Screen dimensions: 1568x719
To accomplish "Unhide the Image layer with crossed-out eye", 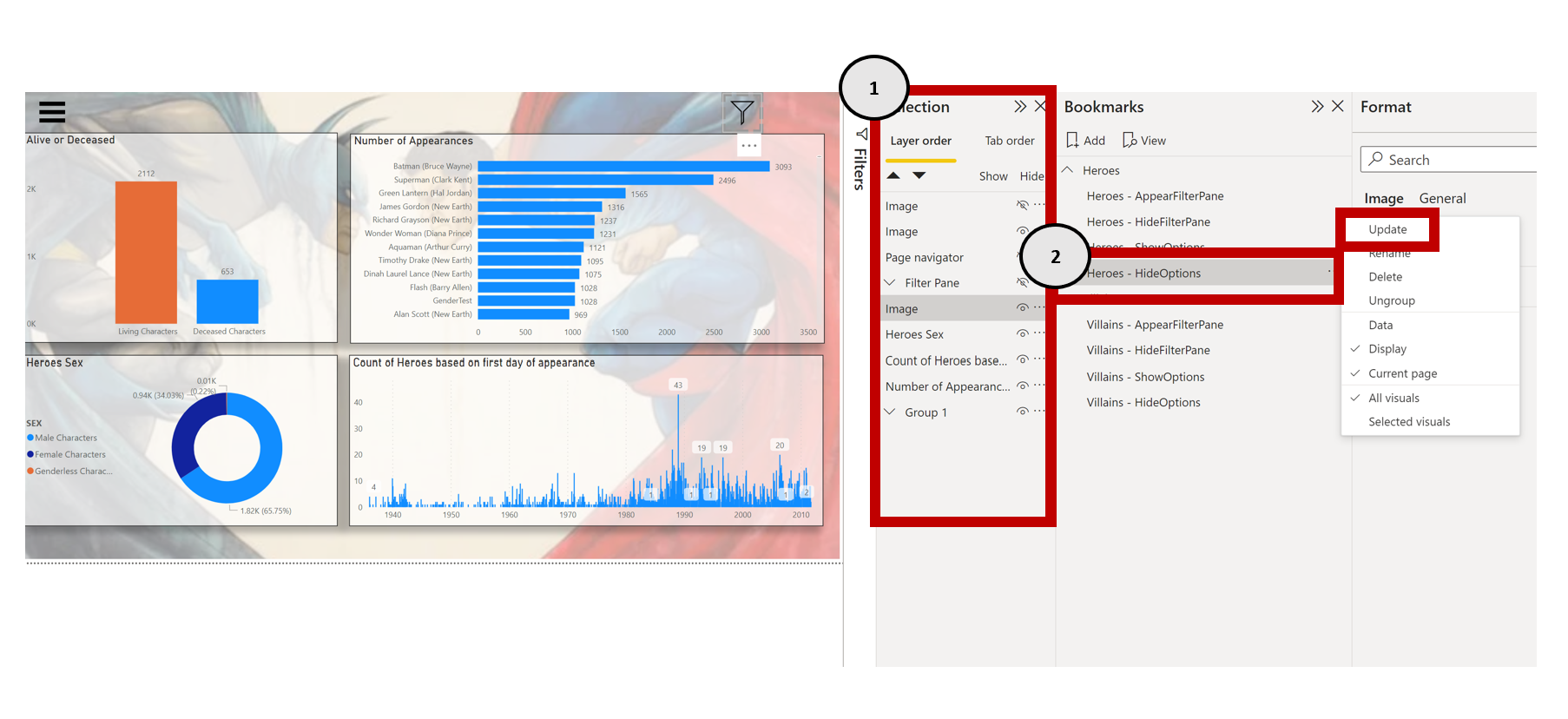I will point(1023,206).
